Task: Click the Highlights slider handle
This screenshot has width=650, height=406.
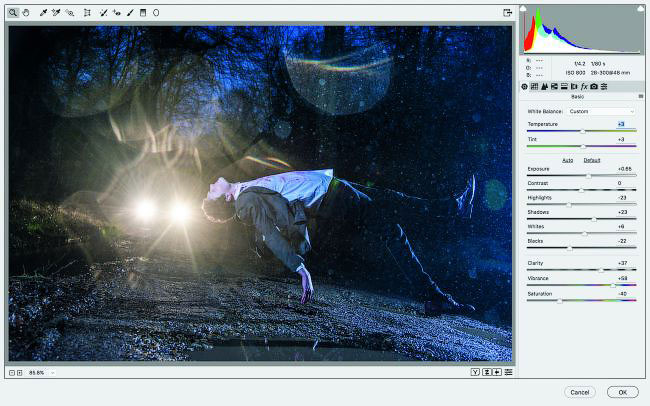Action: (569, 204)
